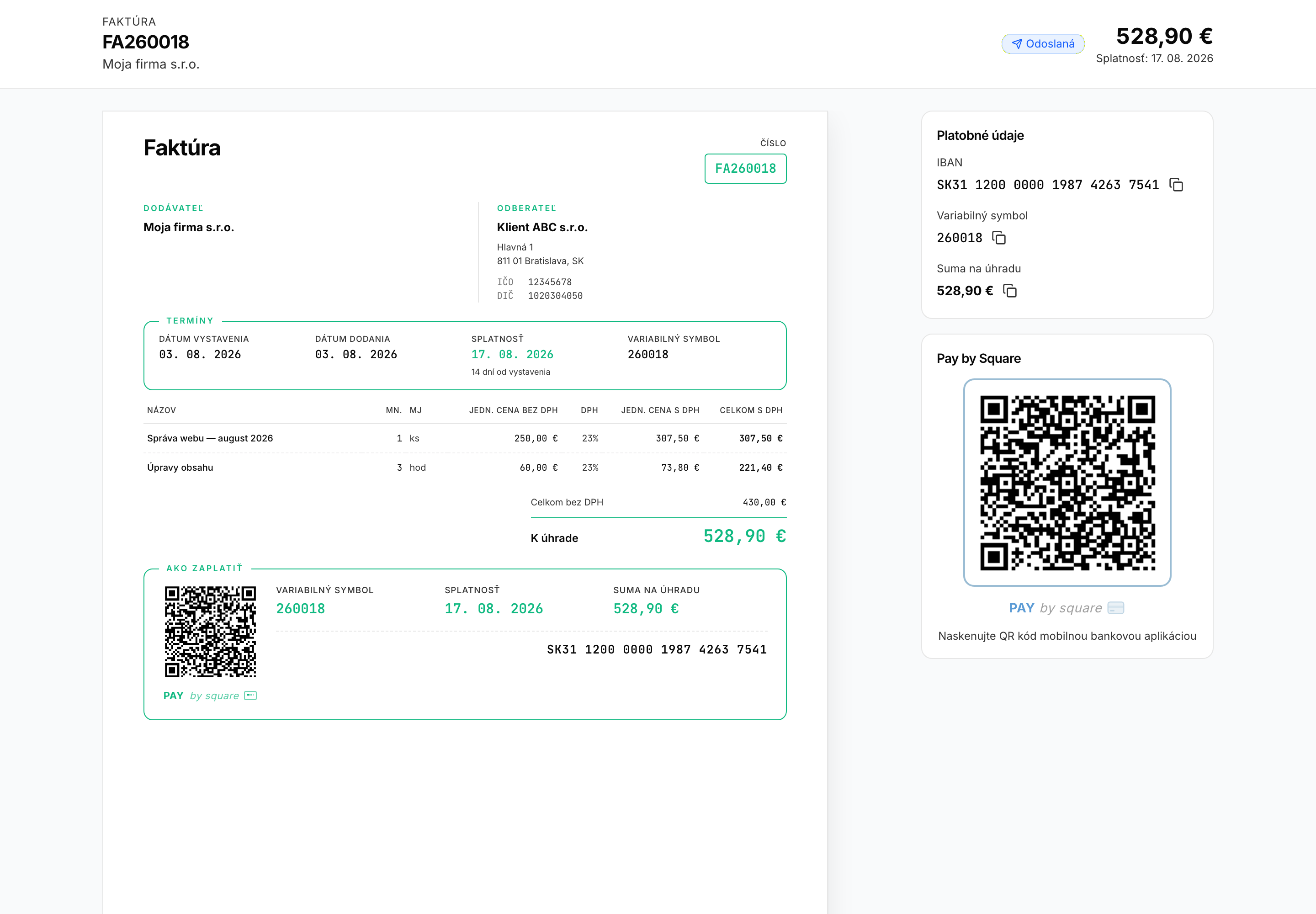Click the Suma na úhradu value in Ako zaplatiť
This screenshot has height=914, width=1316.
coord(646,609)
